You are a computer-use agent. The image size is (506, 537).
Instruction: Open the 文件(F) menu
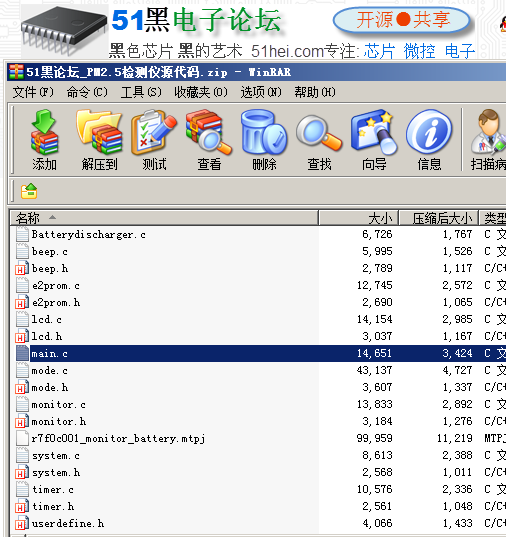(33, 92)
